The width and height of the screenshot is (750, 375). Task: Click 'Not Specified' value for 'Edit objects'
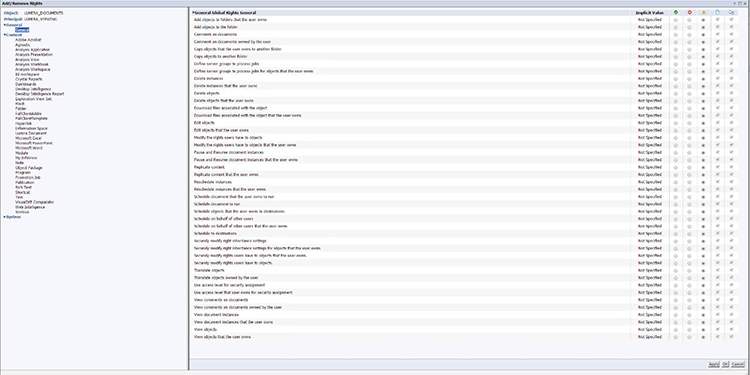[650, 123]
